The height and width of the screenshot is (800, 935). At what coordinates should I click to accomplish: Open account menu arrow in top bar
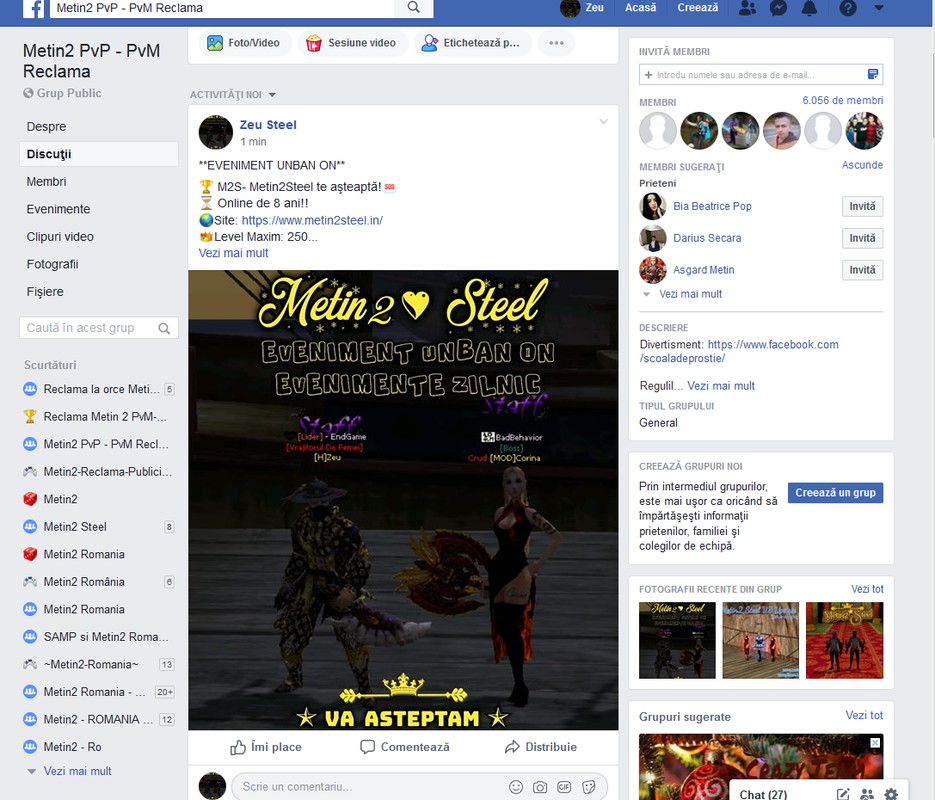point(879,8)
